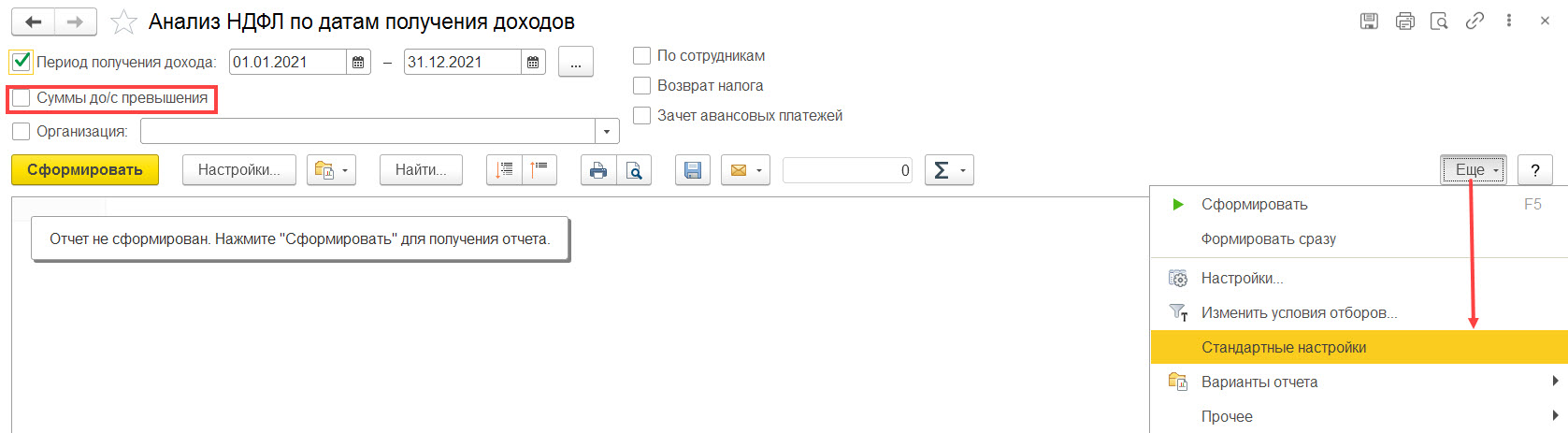Click the collapse all groups icon

click(539, 170)
